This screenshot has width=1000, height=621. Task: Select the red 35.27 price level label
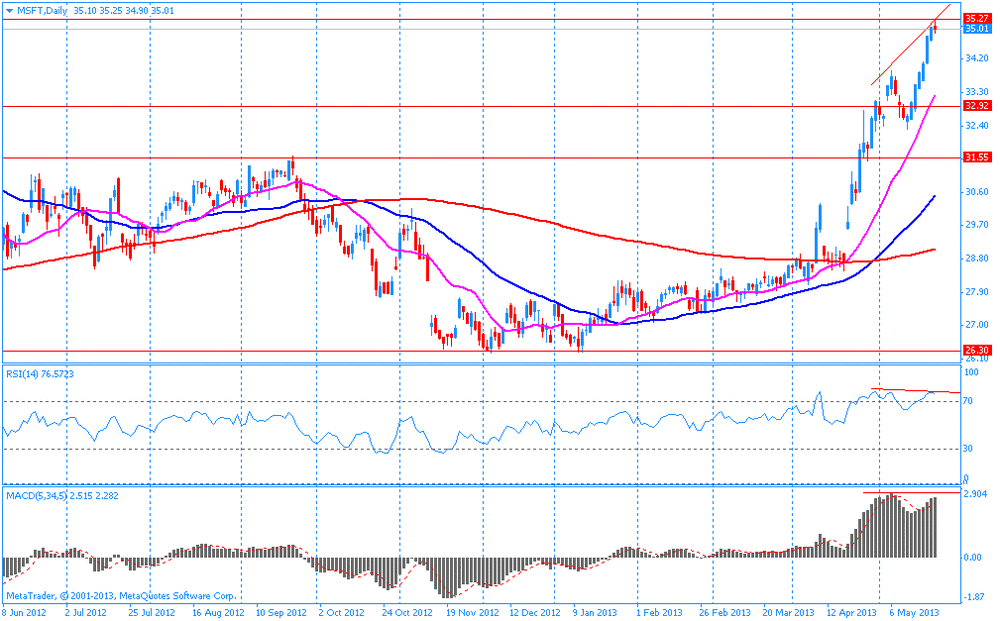coord(977,18)
